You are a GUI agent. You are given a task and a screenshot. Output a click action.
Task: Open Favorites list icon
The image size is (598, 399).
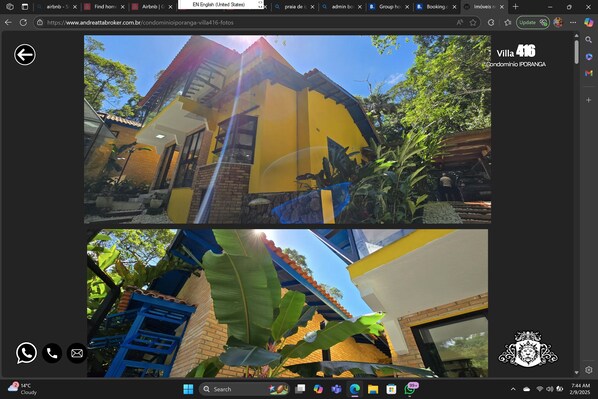(x=507, y=23)
